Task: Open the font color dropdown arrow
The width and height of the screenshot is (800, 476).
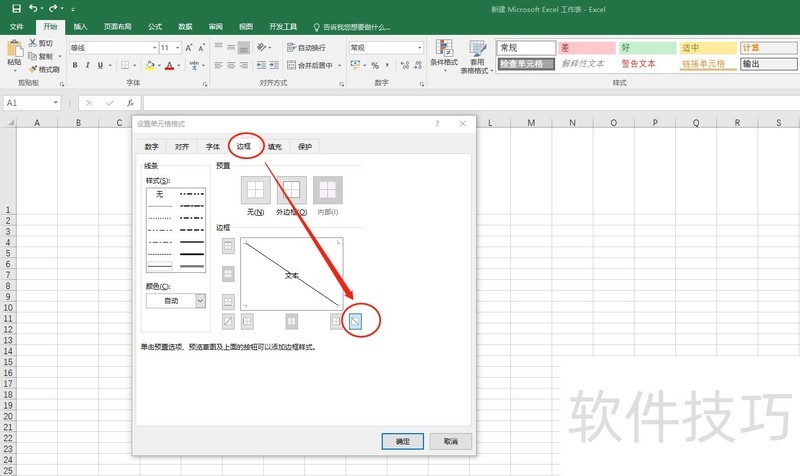Action: tap(179, 66)
